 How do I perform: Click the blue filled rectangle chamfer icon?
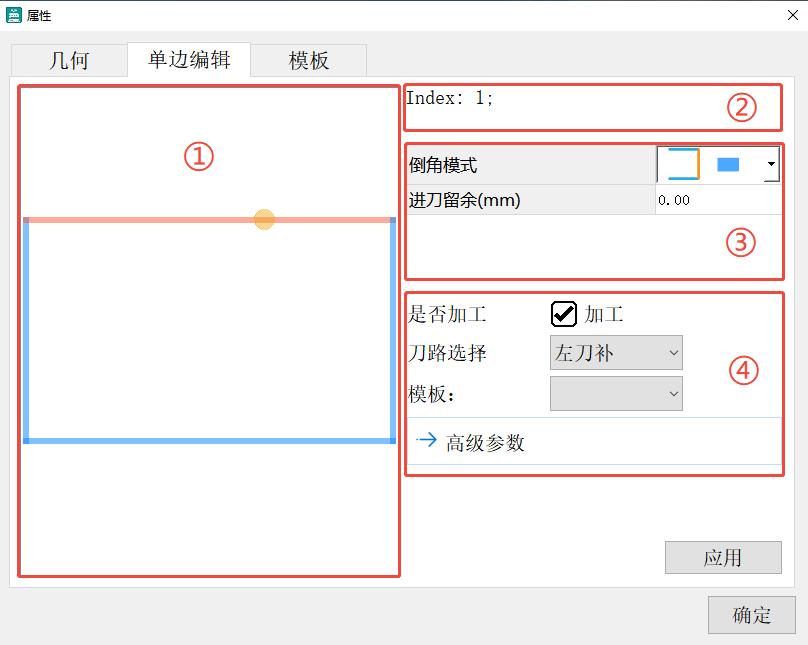tap(728, 165)
